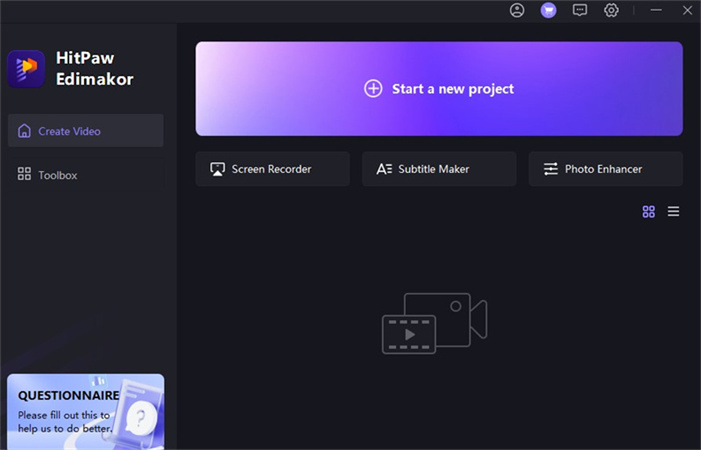
Task: Open the shopping cart purchase icon
Action: 549,10
